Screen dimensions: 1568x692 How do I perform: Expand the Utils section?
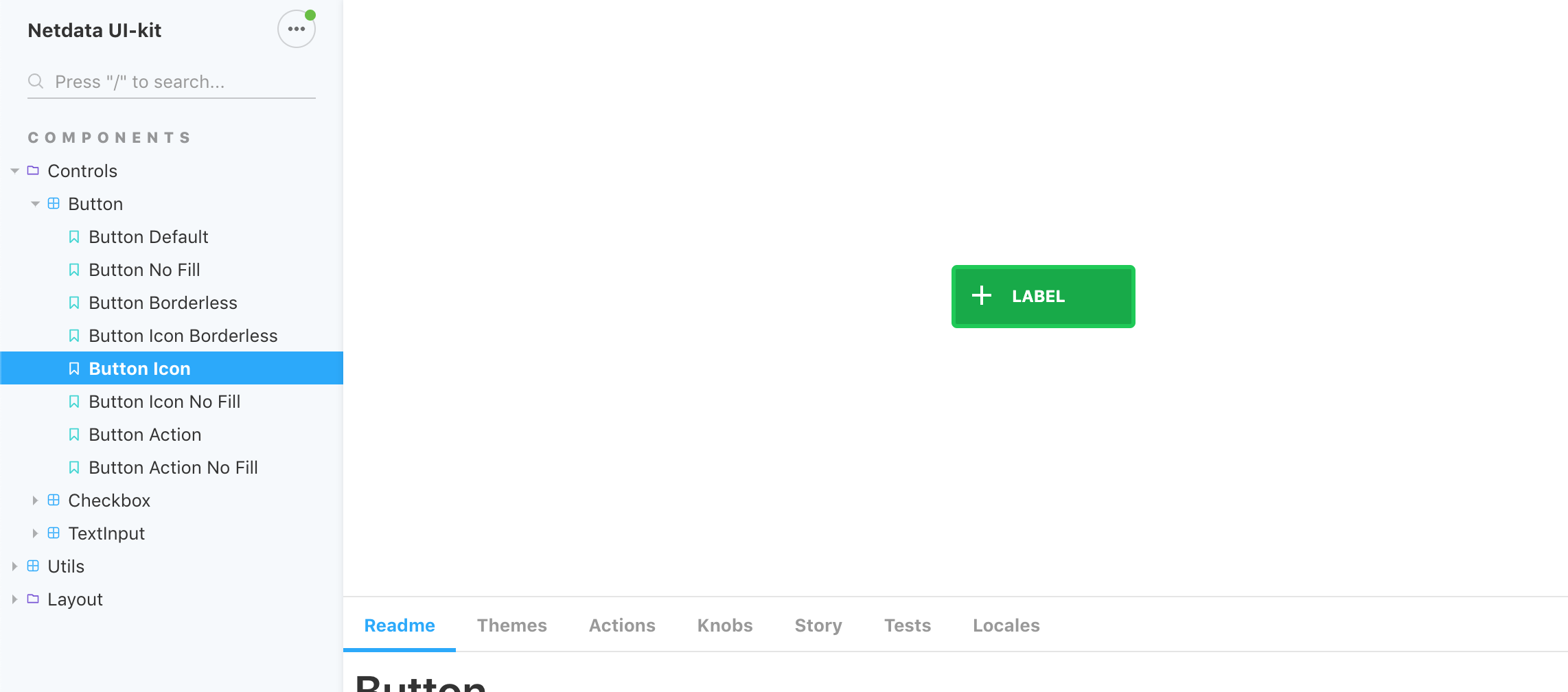point(15,566)
